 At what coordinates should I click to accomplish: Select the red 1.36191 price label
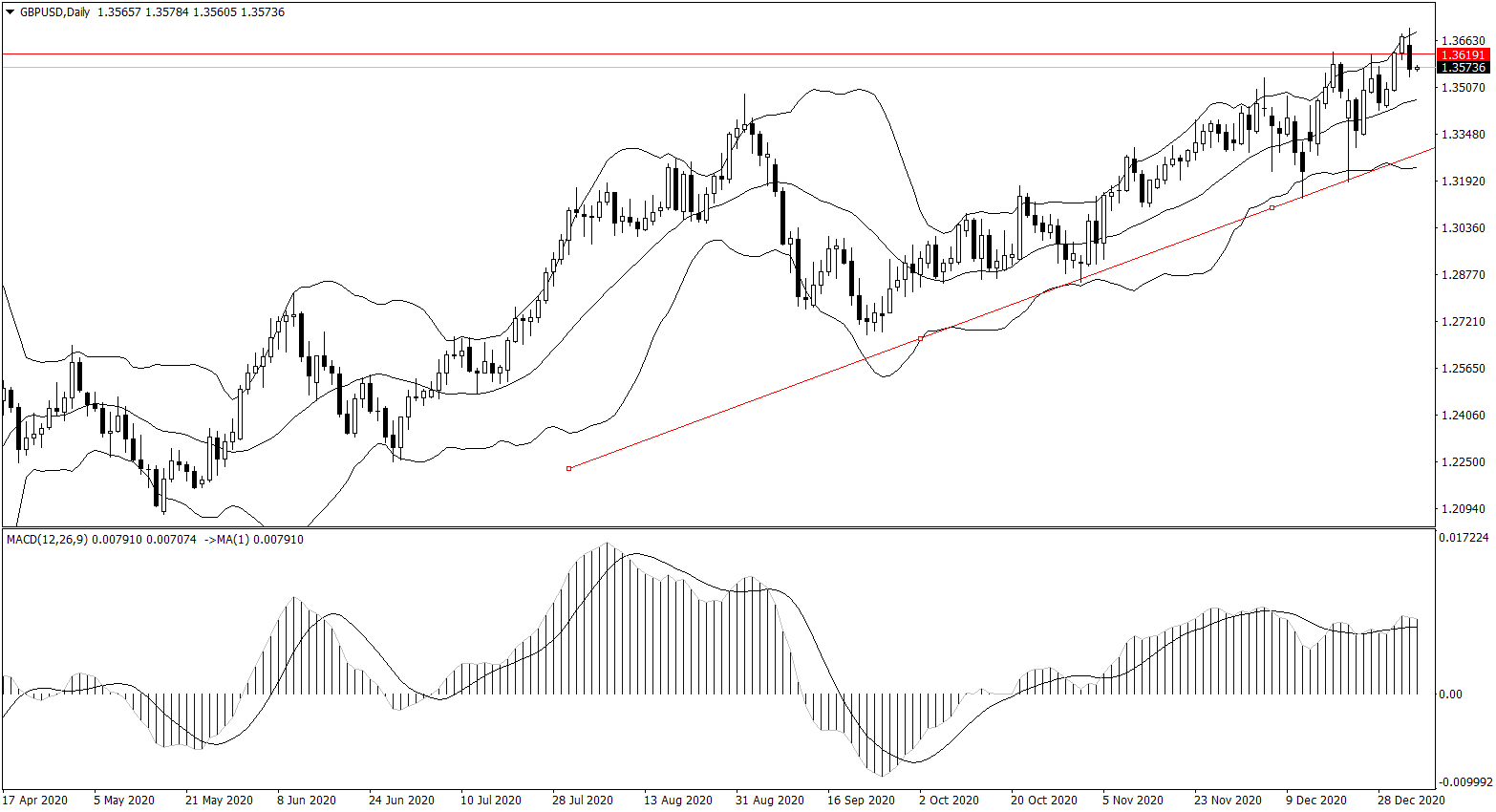pos(1463,55)
